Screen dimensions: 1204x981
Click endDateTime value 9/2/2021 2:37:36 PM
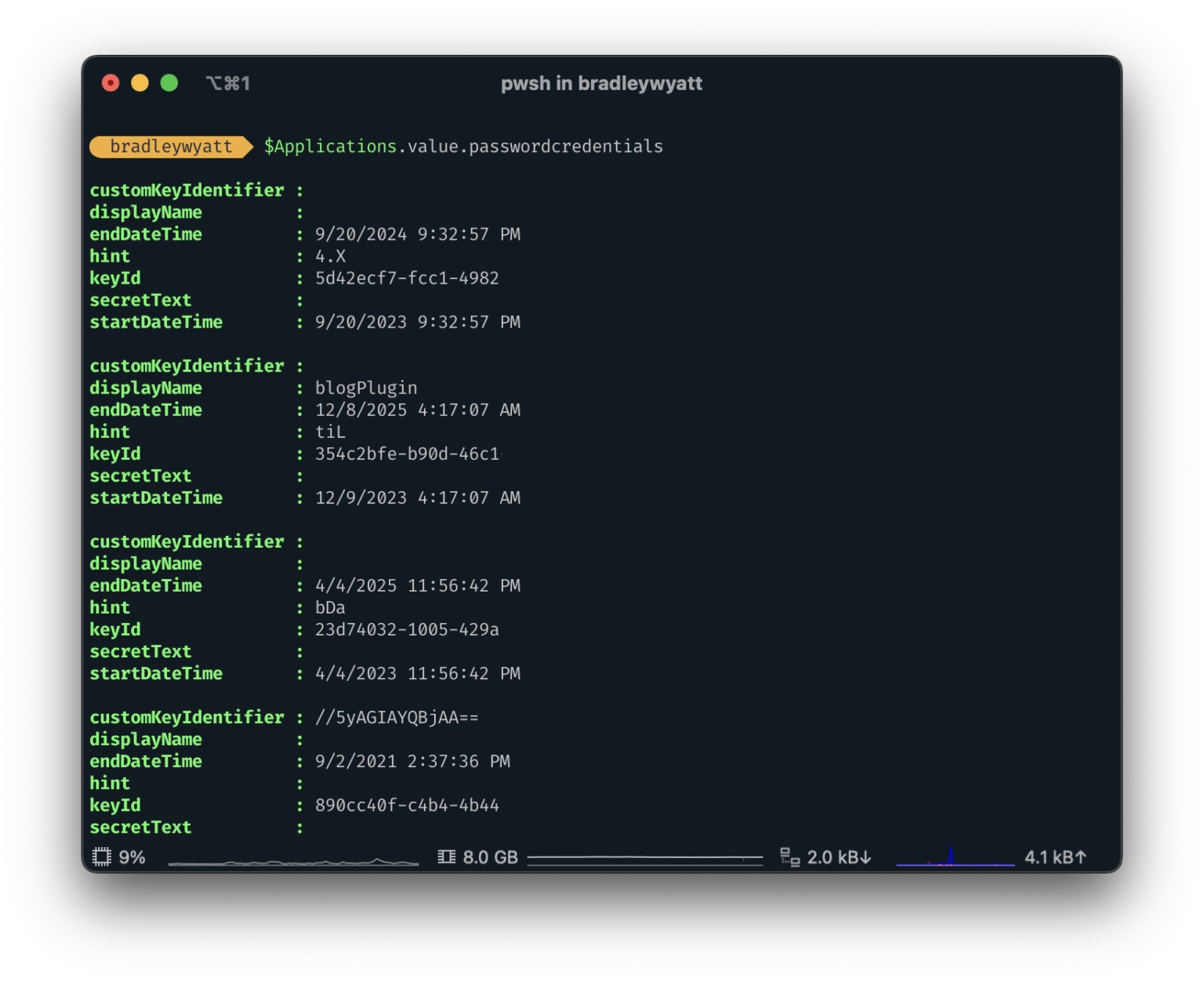click(x=412, y=761)
